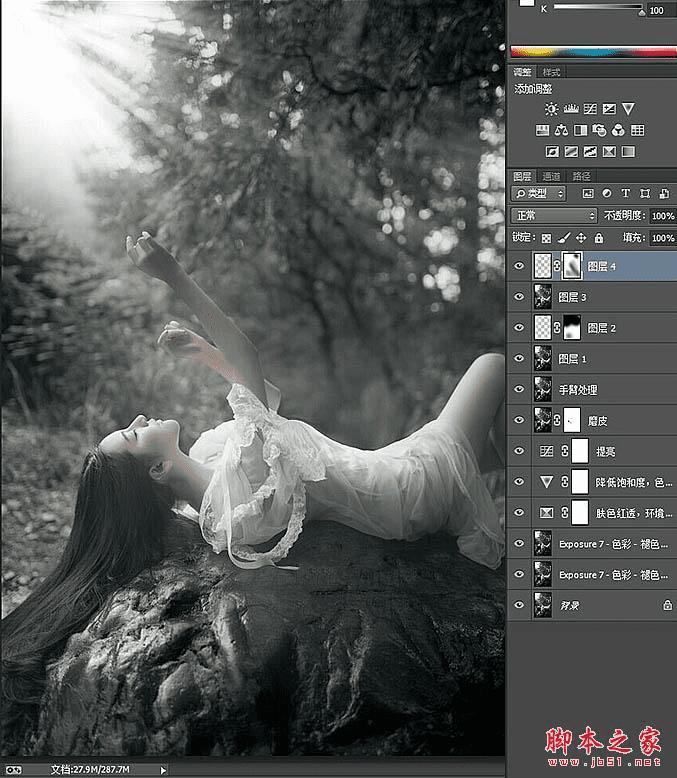This screenshot has width=677, height=778.
Task: Select Exposure 7 layer directly above 背景
Action: pos(592,574)
